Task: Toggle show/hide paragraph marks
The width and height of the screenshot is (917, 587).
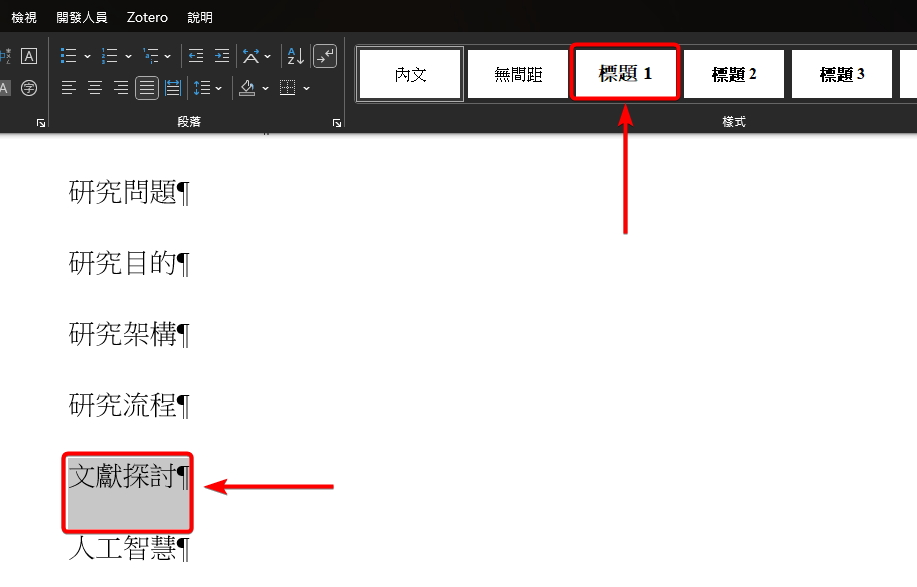Action: [325, 56]
